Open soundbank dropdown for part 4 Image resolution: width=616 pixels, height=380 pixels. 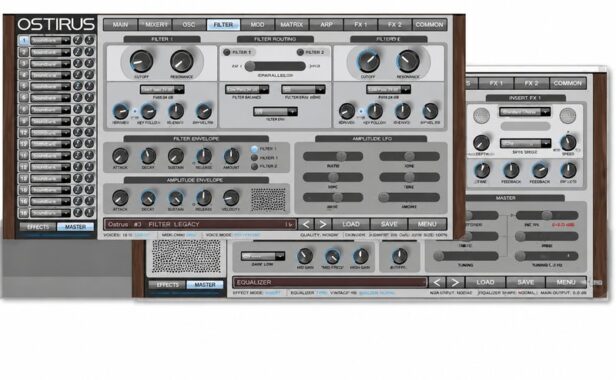coord(50,75)
